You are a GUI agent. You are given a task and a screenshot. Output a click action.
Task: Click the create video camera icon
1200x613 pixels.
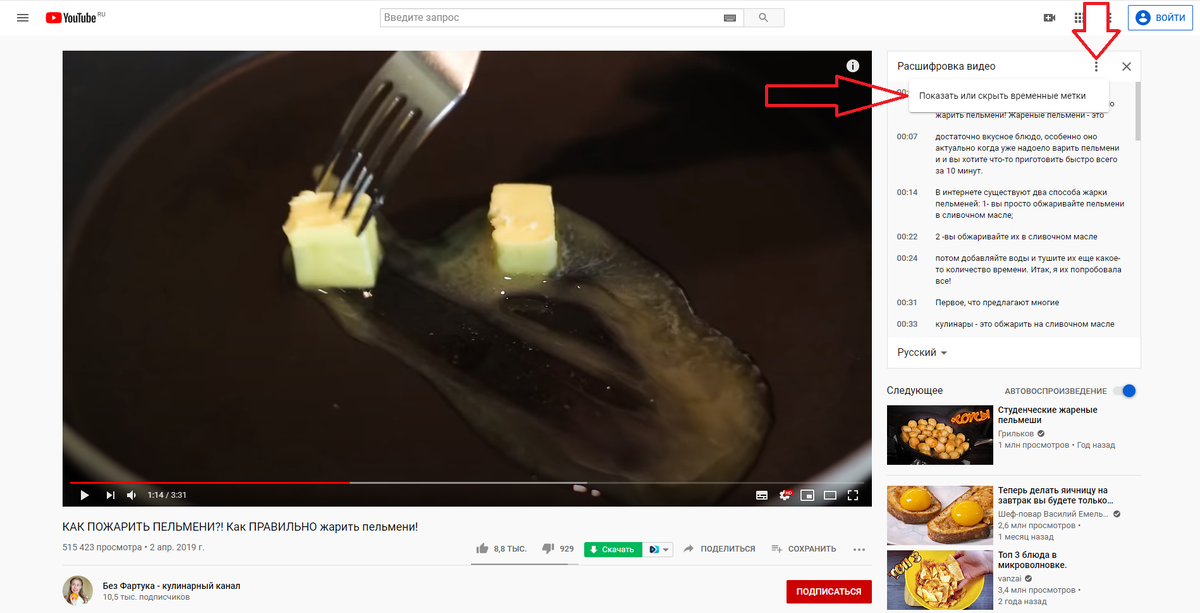[x=1050, y=18]
